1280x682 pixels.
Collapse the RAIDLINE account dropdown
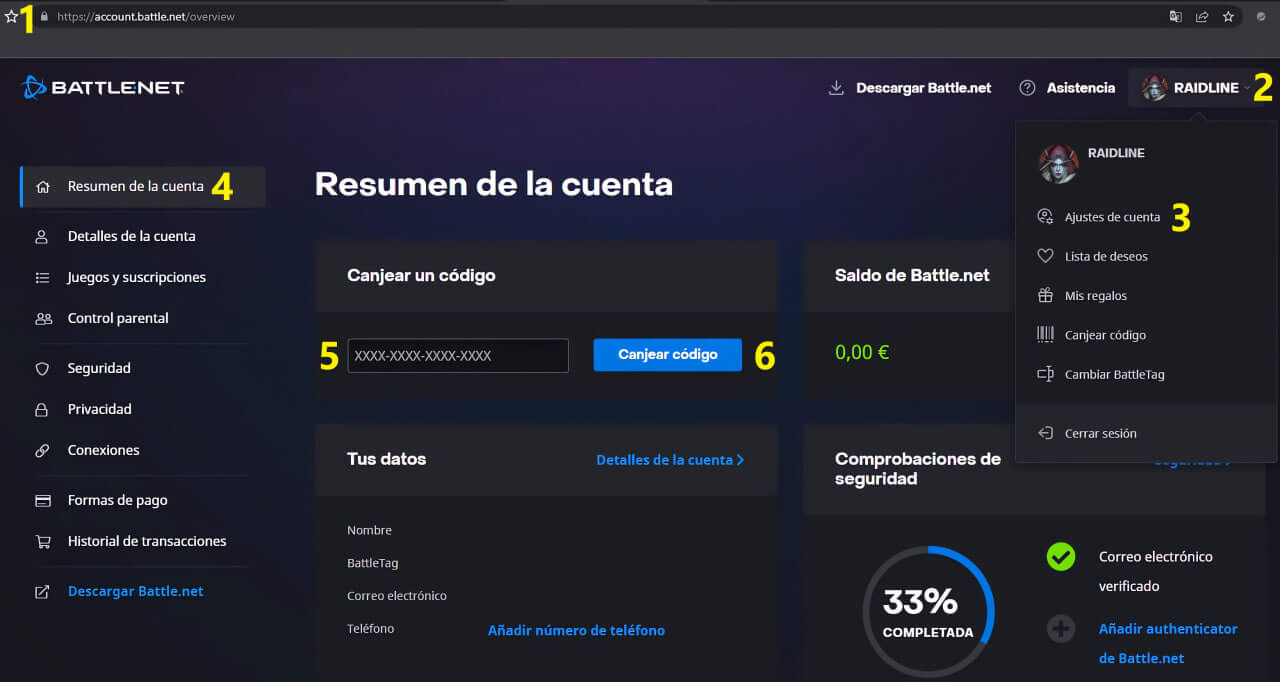click(x=1194, y=88)
